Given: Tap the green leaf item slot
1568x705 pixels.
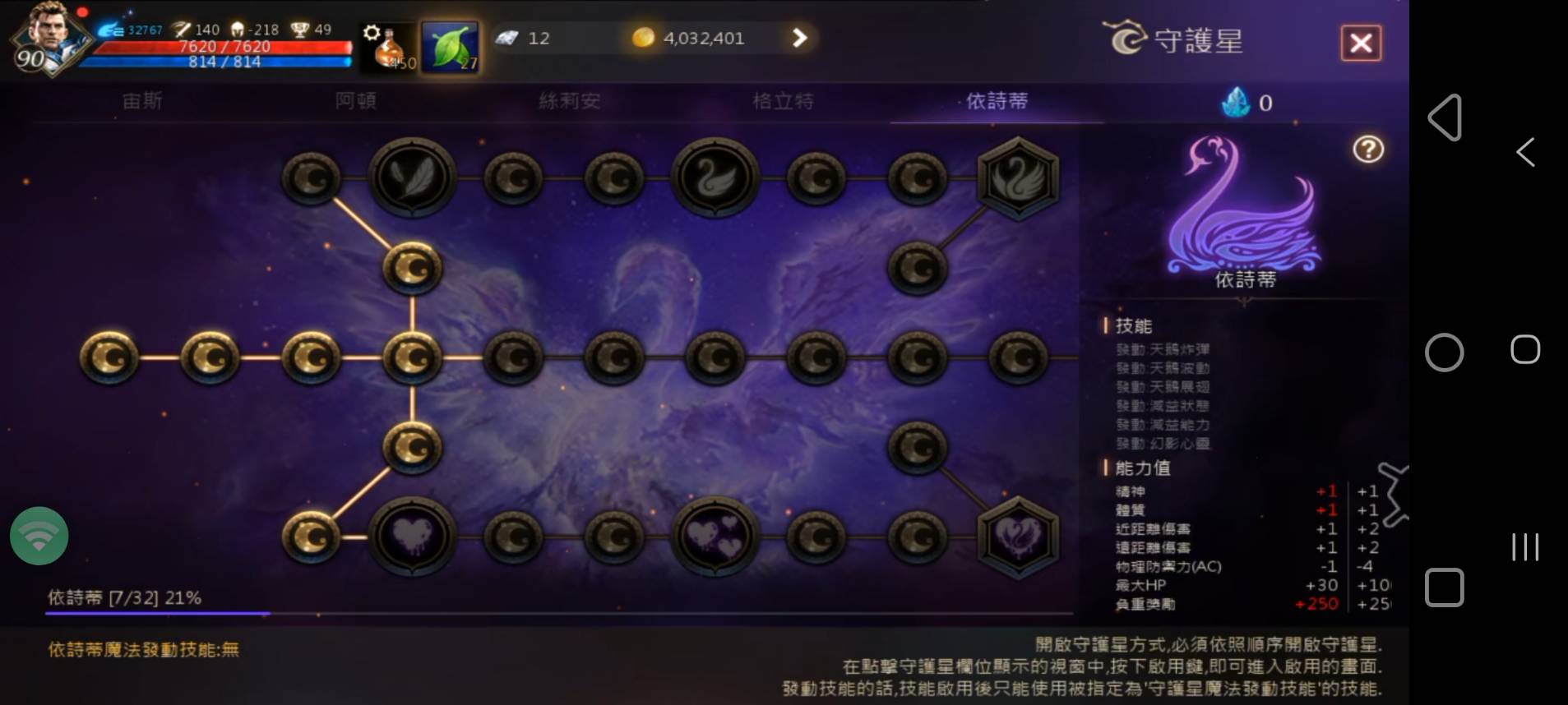Looking at the screenshot, I should (451, 47).
